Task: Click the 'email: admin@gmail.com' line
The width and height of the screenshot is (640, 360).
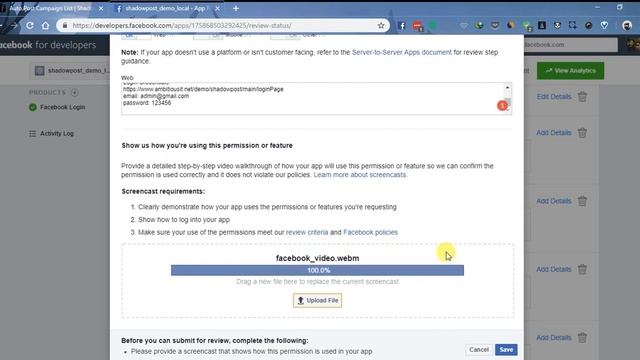Action: point(156,96)
